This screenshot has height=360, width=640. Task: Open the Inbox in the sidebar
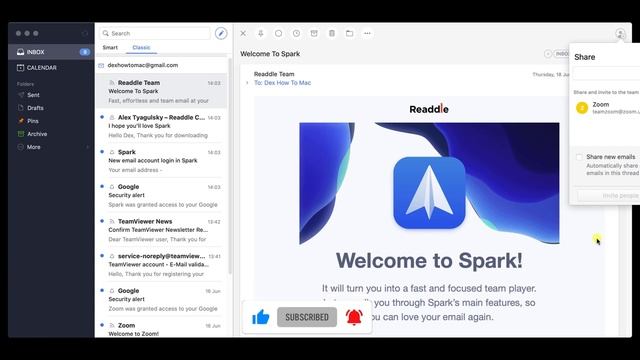(x=51, y=52)
